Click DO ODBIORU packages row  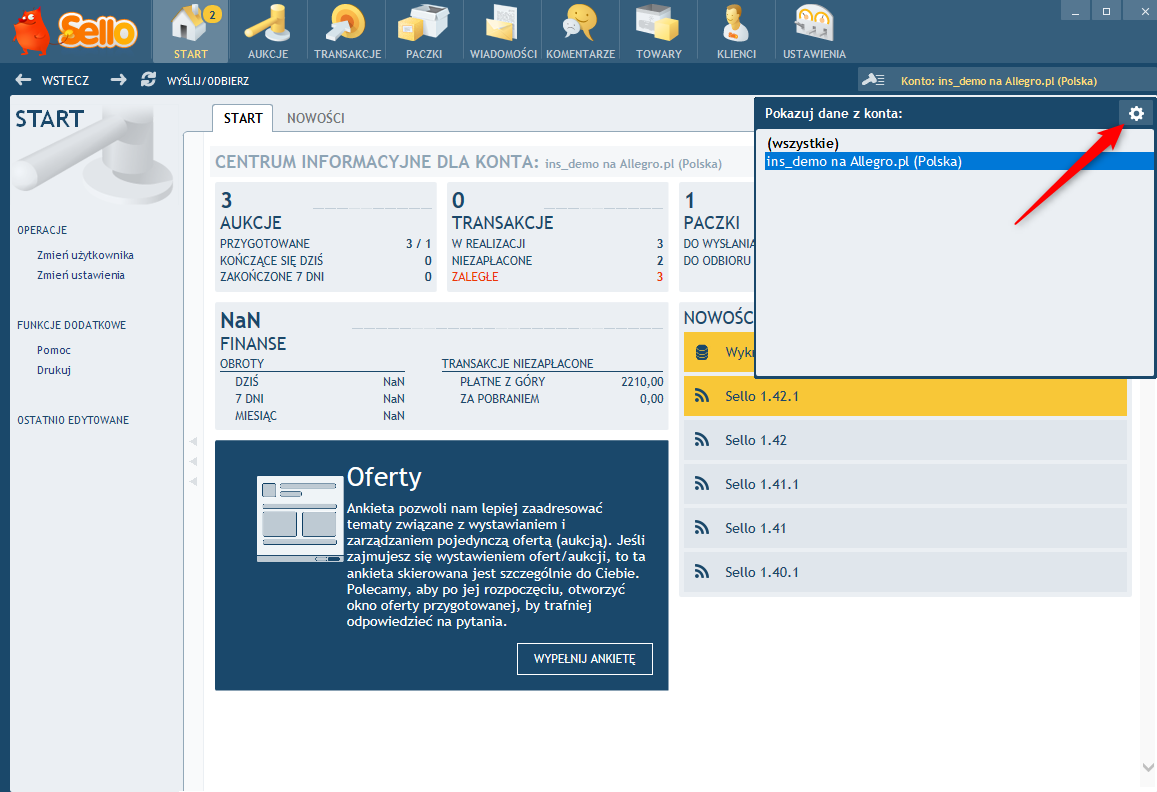pyautogui.click(x=717, y=261)
